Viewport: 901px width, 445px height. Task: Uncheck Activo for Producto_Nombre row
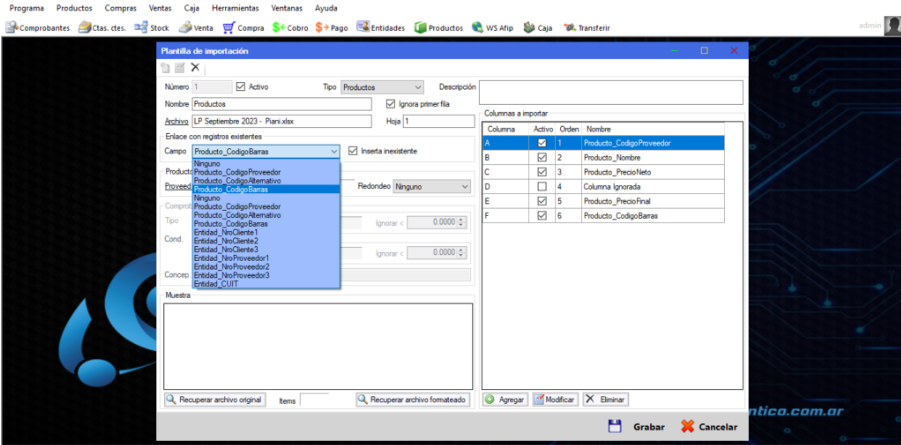[x=542, y=158]
